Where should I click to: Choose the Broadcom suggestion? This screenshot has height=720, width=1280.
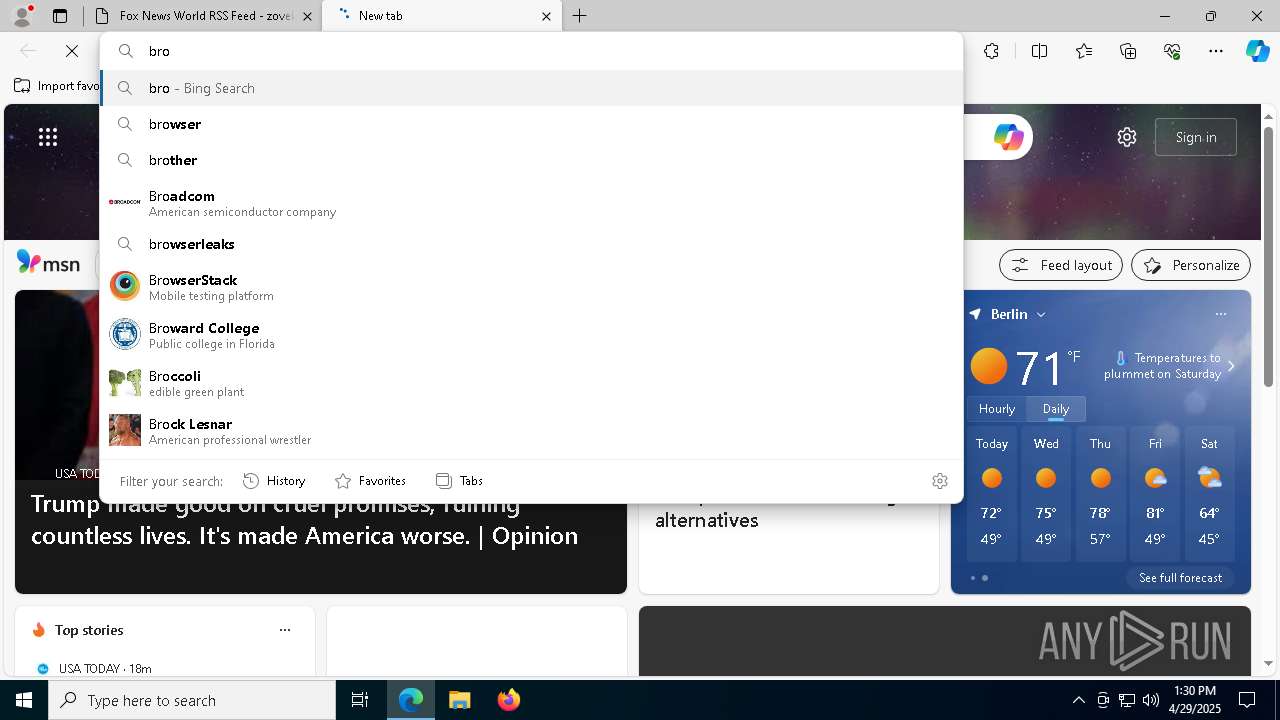pos(532,203)
